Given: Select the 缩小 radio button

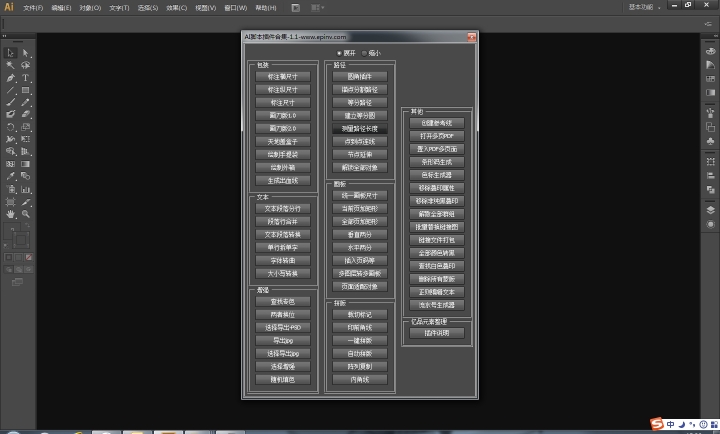Looking at the screenshot, I should 364,53.
